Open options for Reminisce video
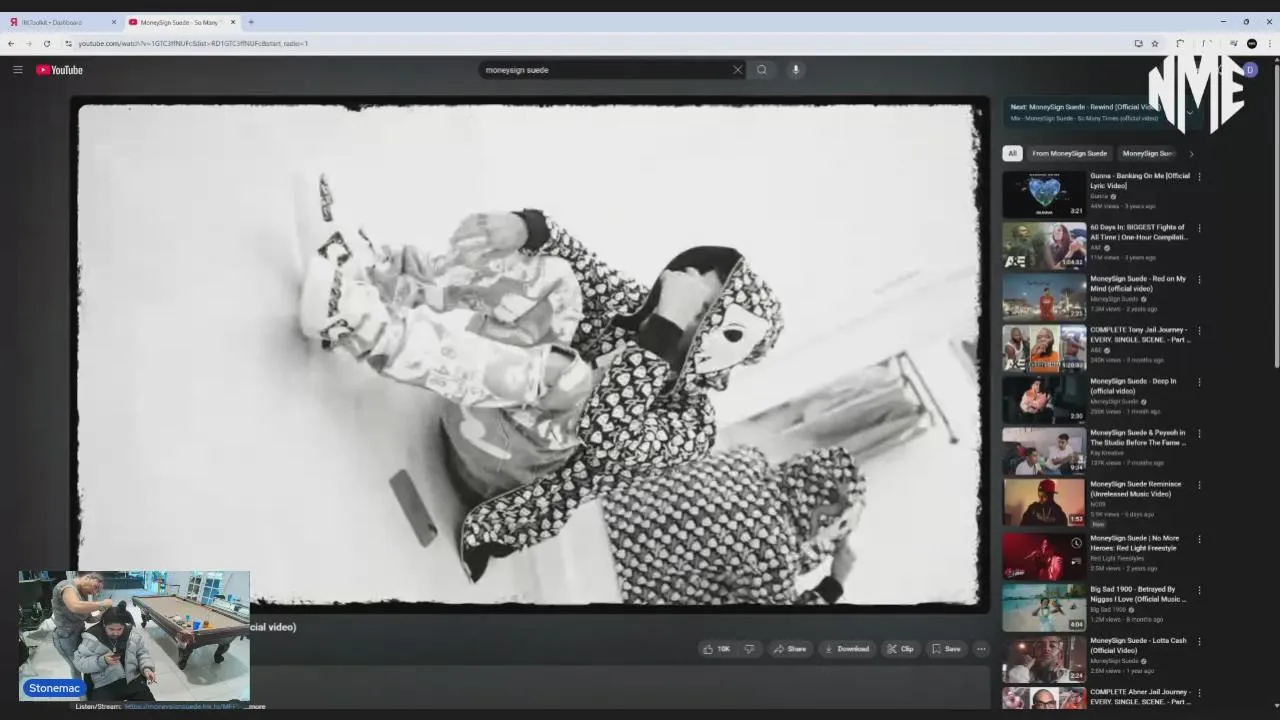Image resolution: width=1280 pixels, height=720 pixels. click(1199, 485)
